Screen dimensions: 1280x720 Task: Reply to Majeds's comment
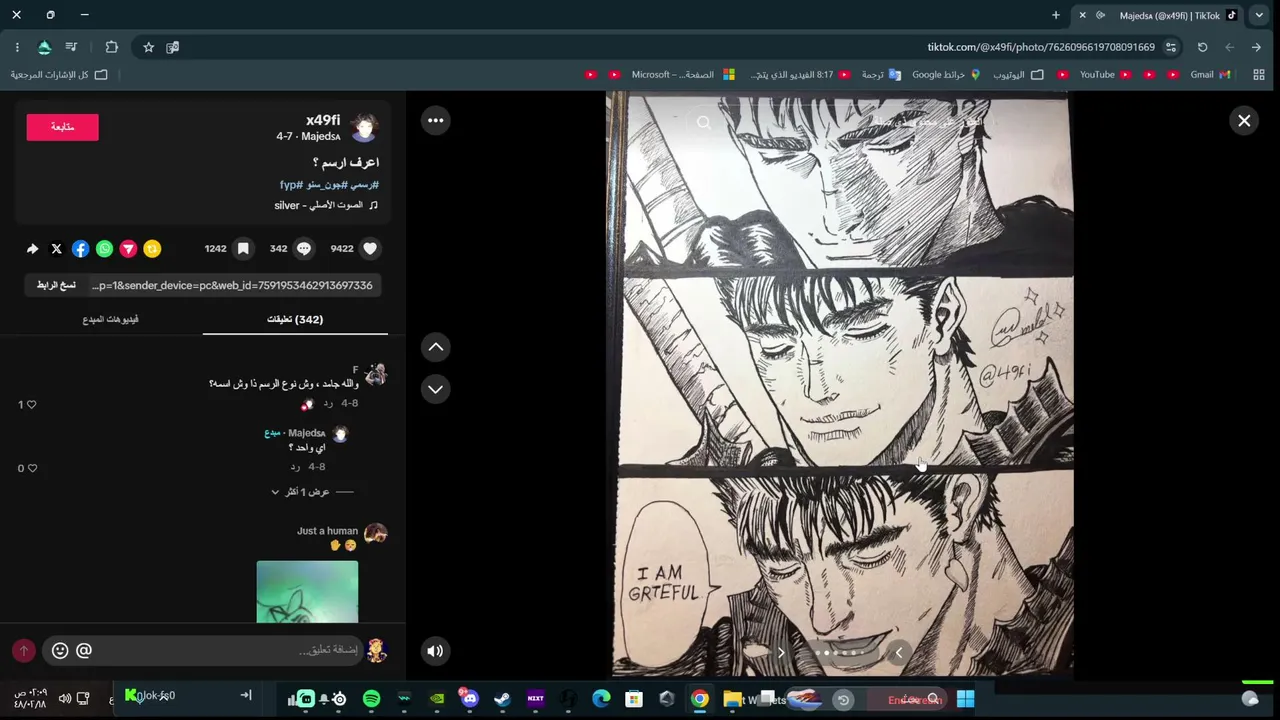click(x=295, y=467)
